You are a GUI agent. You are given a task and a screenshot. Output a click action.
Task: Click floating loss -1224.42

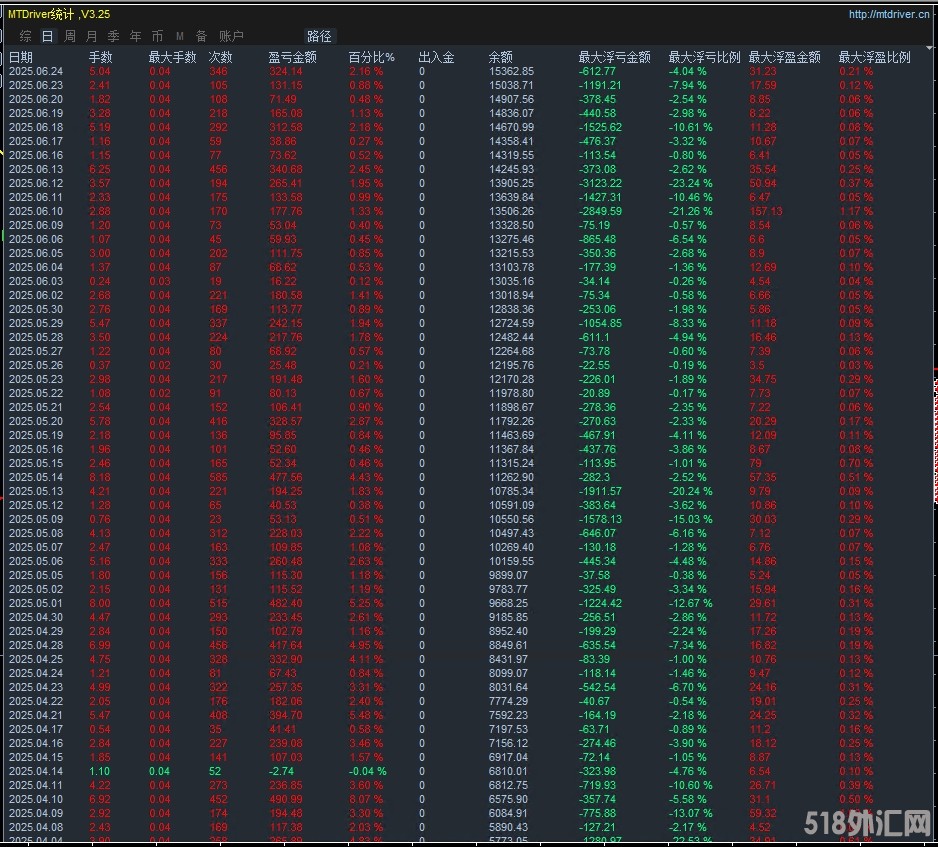click(x=600, y=604)
